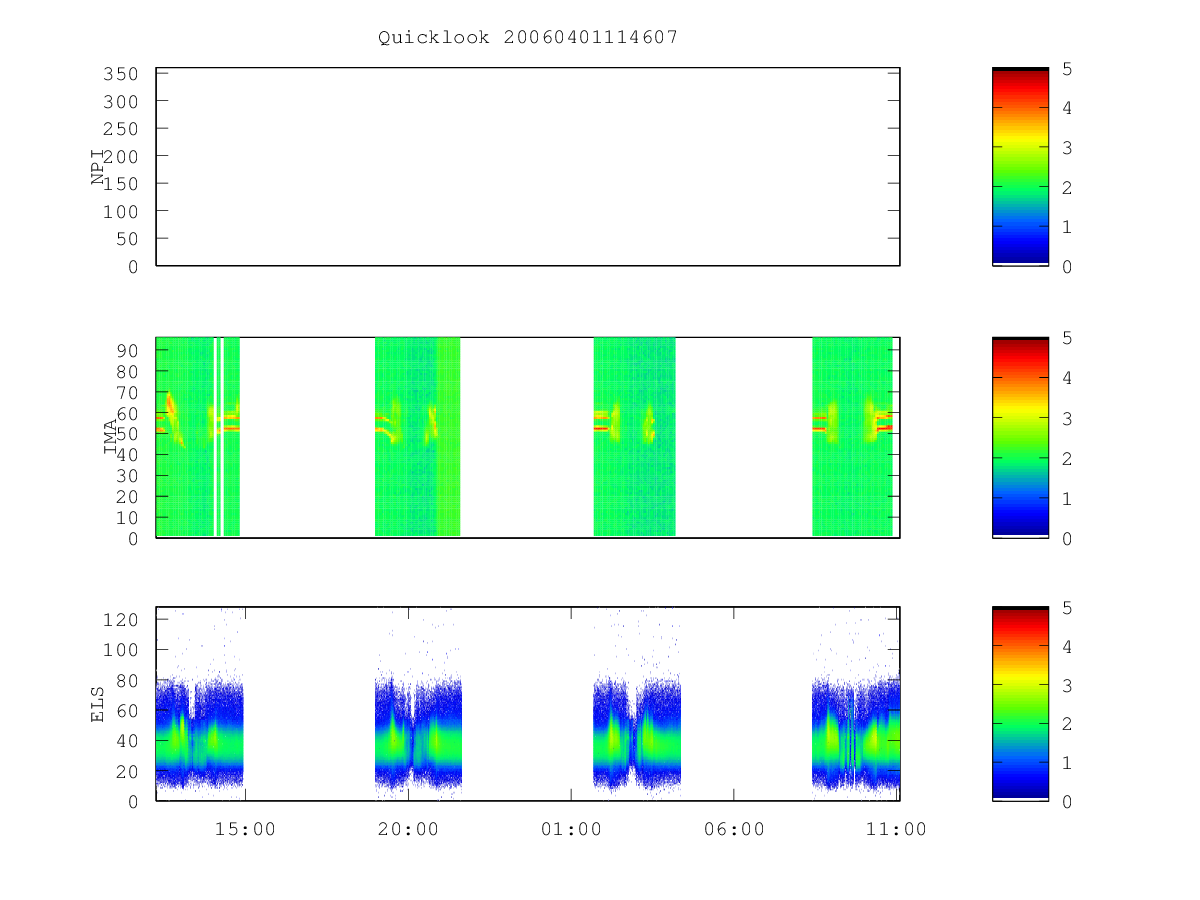Click the 120 tick on ELS axis
This screenshot has height=900, width=1200.
121,620
